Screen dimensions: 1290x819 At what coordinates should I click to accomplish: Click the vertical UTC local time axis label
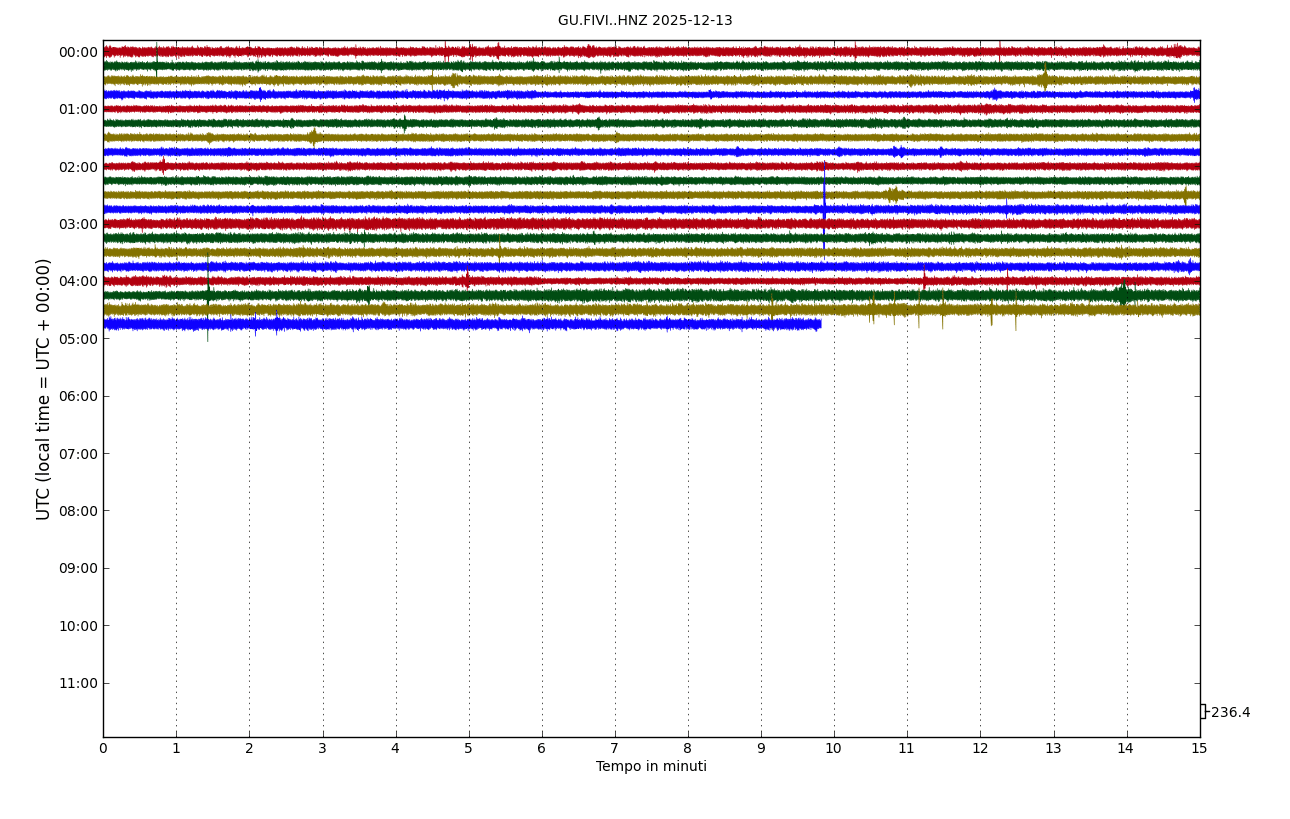[44, 389]
